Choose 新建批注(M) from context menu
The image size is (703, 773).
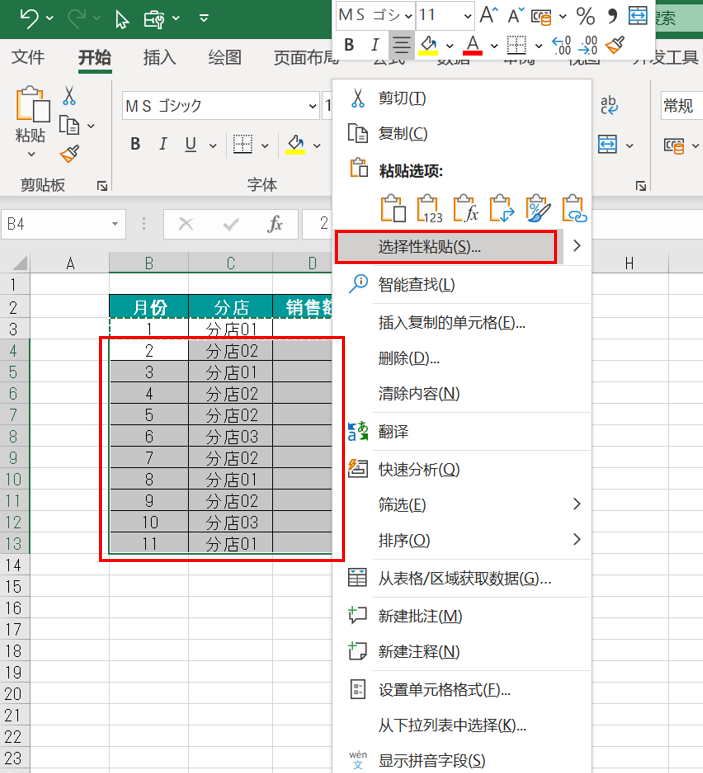point(462,616)
